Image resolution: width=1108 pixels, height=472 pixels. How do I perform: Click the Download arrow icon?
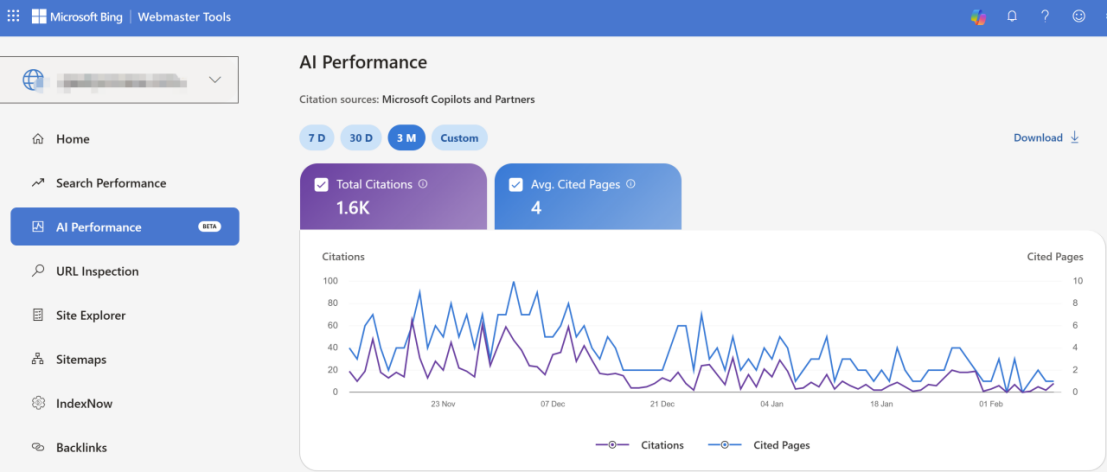tap(1075, 137)
